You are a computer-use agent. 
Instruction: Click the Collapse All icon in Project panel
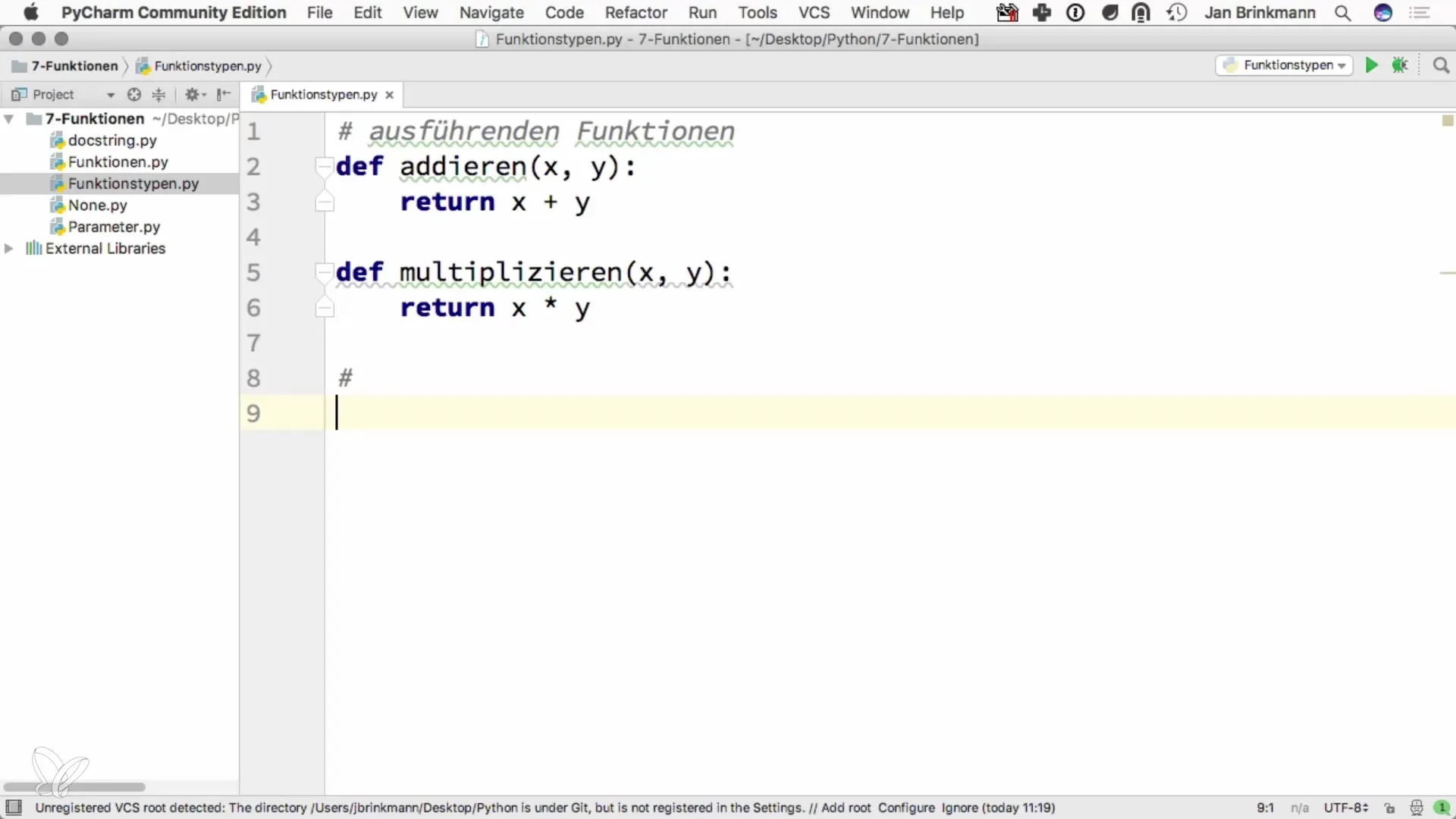click(x=158, y=94)
